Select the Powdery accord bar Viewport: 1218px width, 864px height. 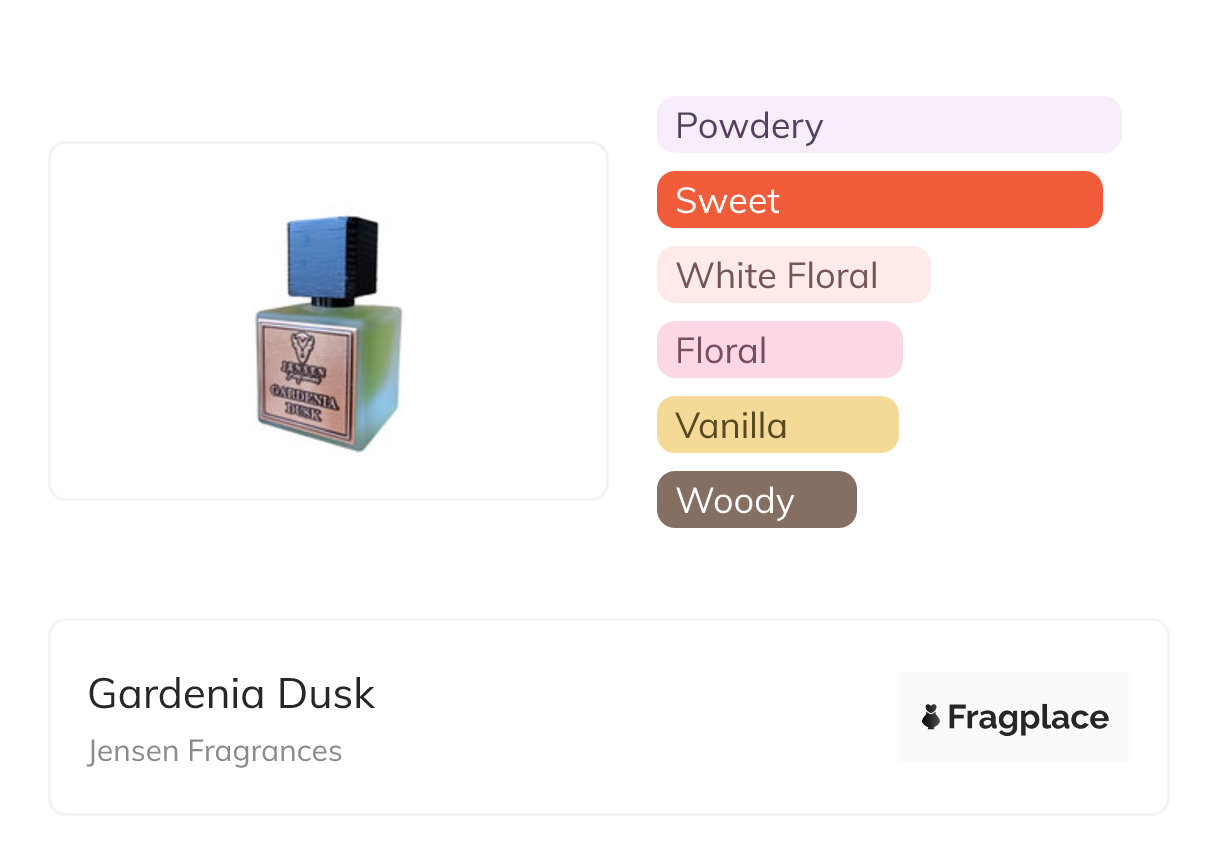click(x=888, y=125)
